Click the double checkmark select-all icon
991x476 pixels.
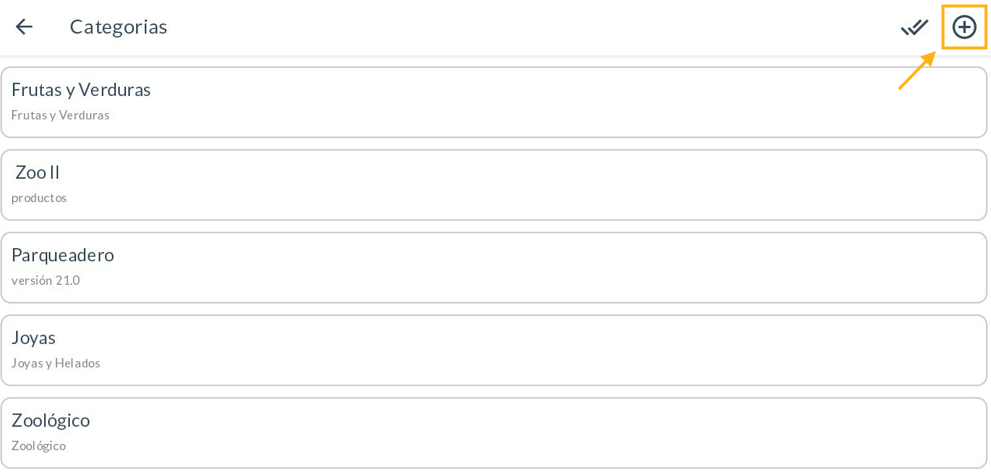914,27
